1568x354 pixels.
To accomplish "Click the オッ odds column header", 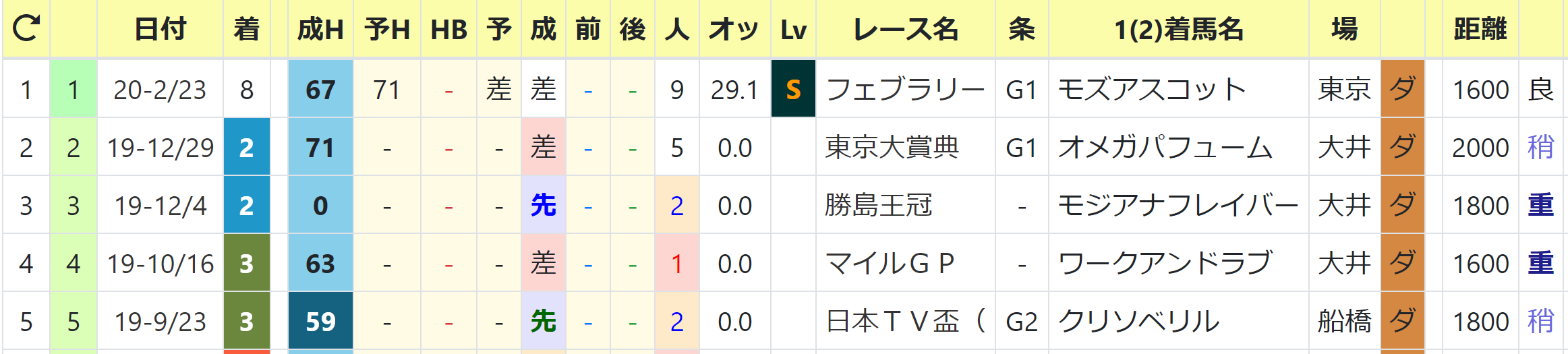I will (734, 29).
